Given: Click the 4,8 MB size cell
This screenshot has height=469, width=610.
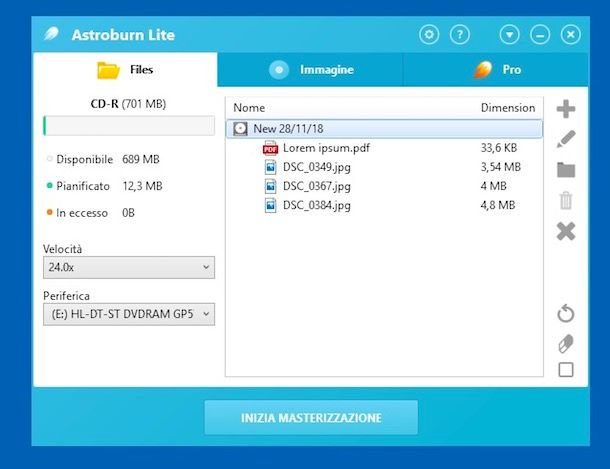Looking at the screenshot, I should pyautogui.click(x=498, y=205).
